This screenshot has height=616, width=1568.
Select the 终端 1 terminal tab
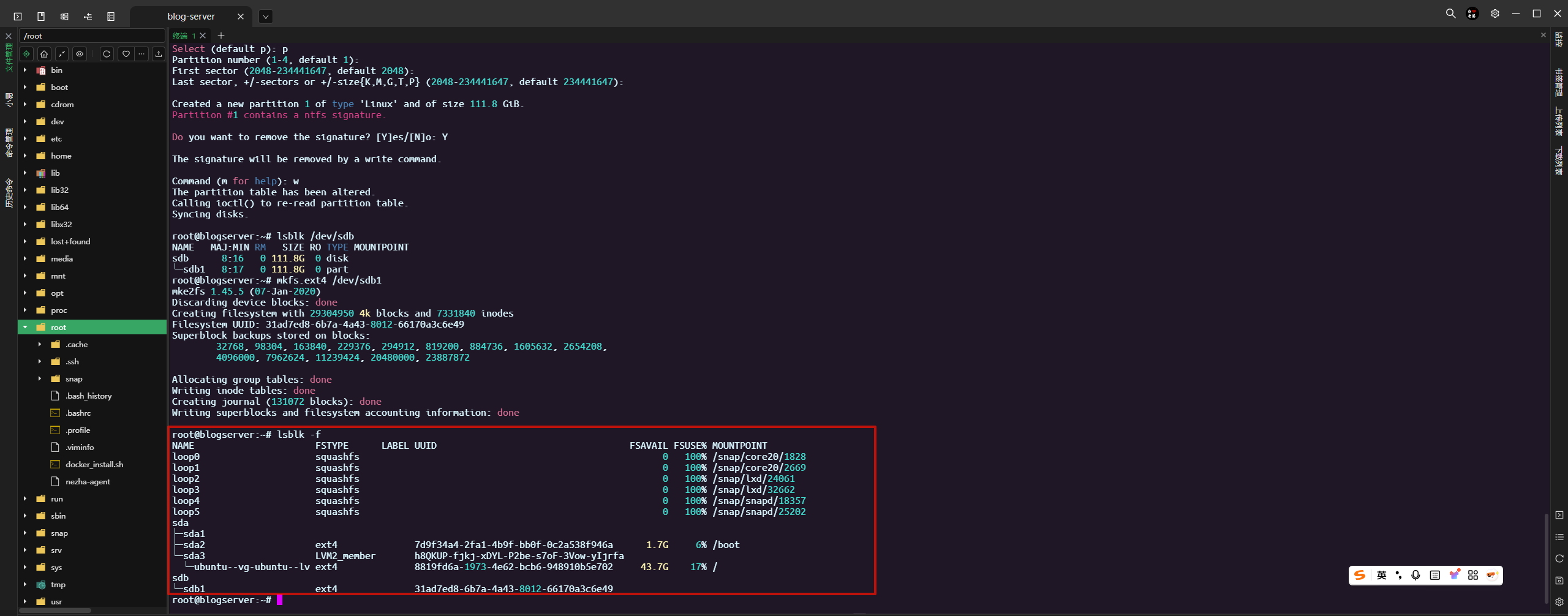tap(184, 36)
